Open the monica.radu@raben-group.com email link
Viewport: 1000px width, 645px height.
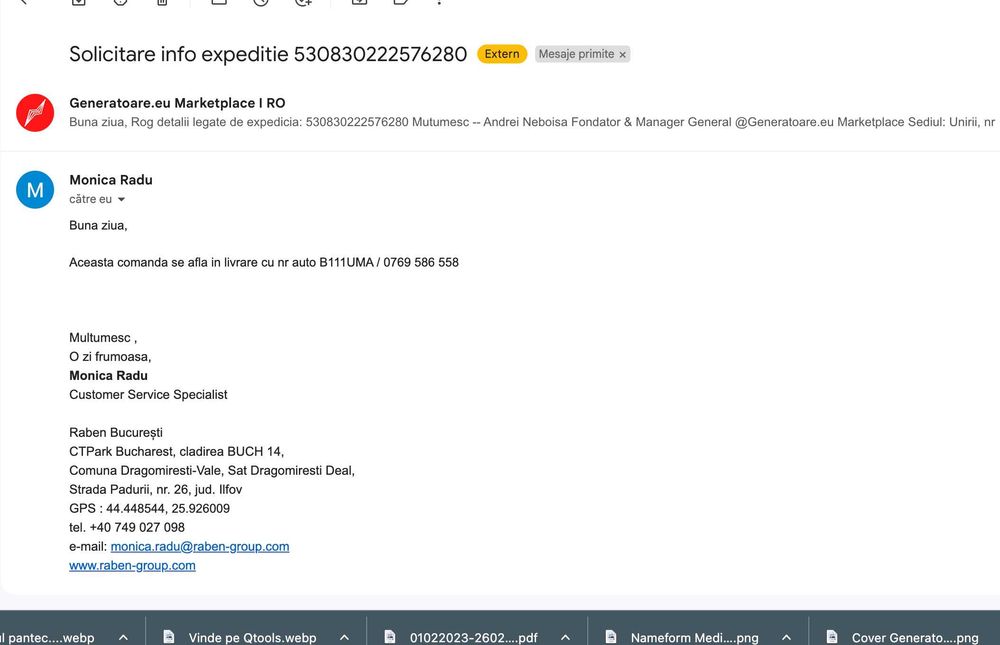pos(200,547)
